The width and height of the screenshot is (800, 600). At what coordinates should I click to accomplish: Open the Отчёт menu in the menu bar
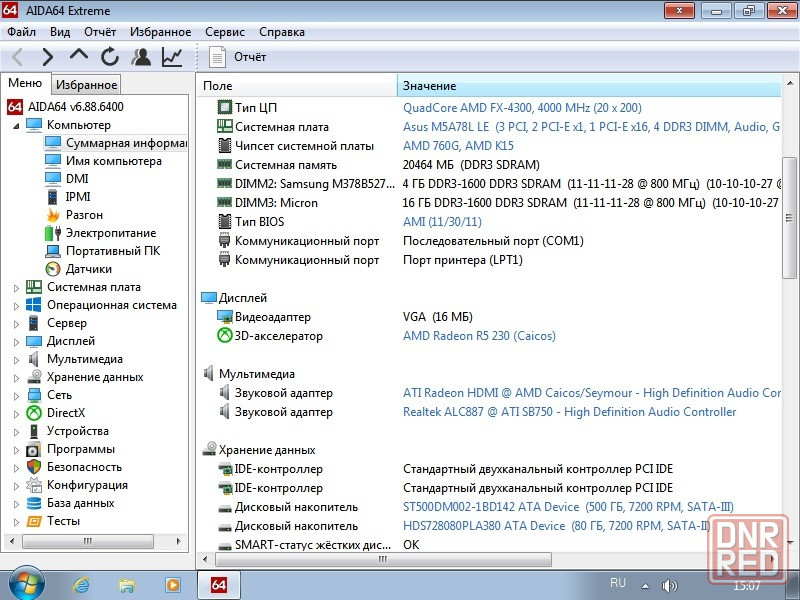click(x=100, y=32)
